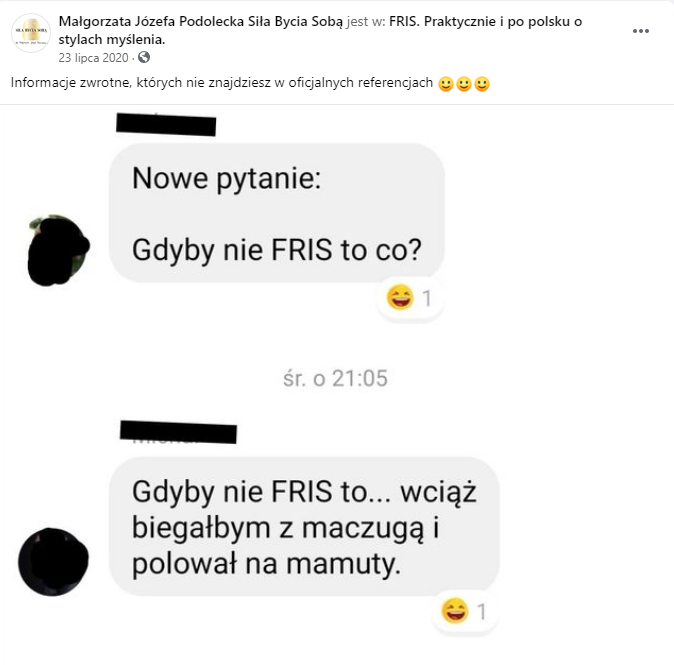Image resolution: width=674 pixels, height=665 pixels.
Task: Open Małgorzata Józefa Podolecka Siła Bycia Sobą page
Action: point(201,21)
